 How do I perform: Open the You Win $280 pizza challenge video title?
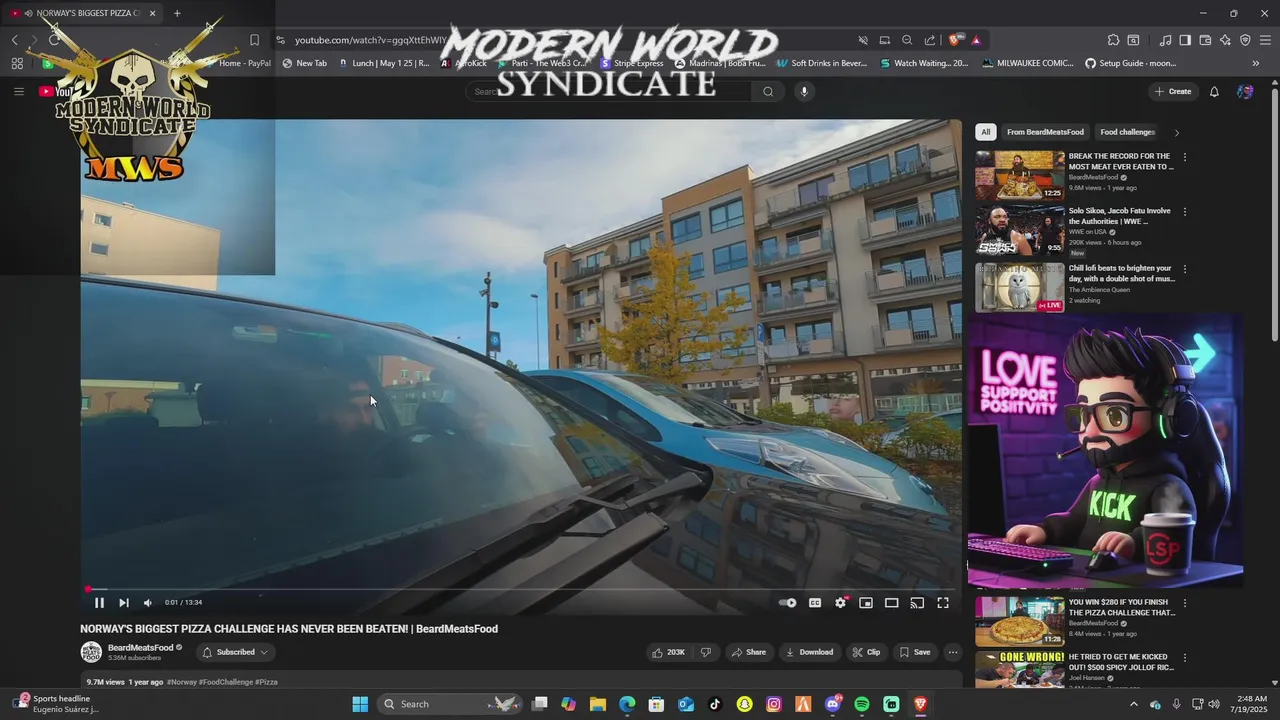coord(1122,607)
